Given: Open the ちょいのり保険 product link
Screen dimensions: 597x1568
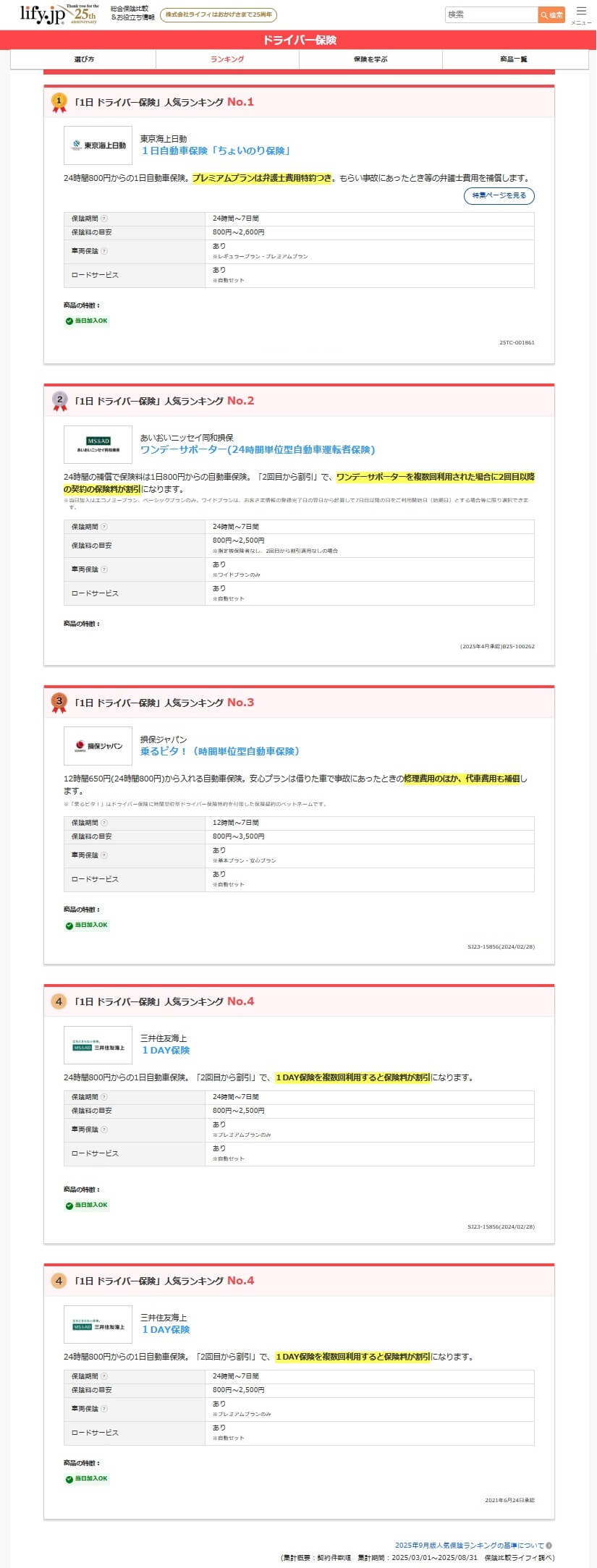Looking at the screenshot, I should [x=216, y=151].
